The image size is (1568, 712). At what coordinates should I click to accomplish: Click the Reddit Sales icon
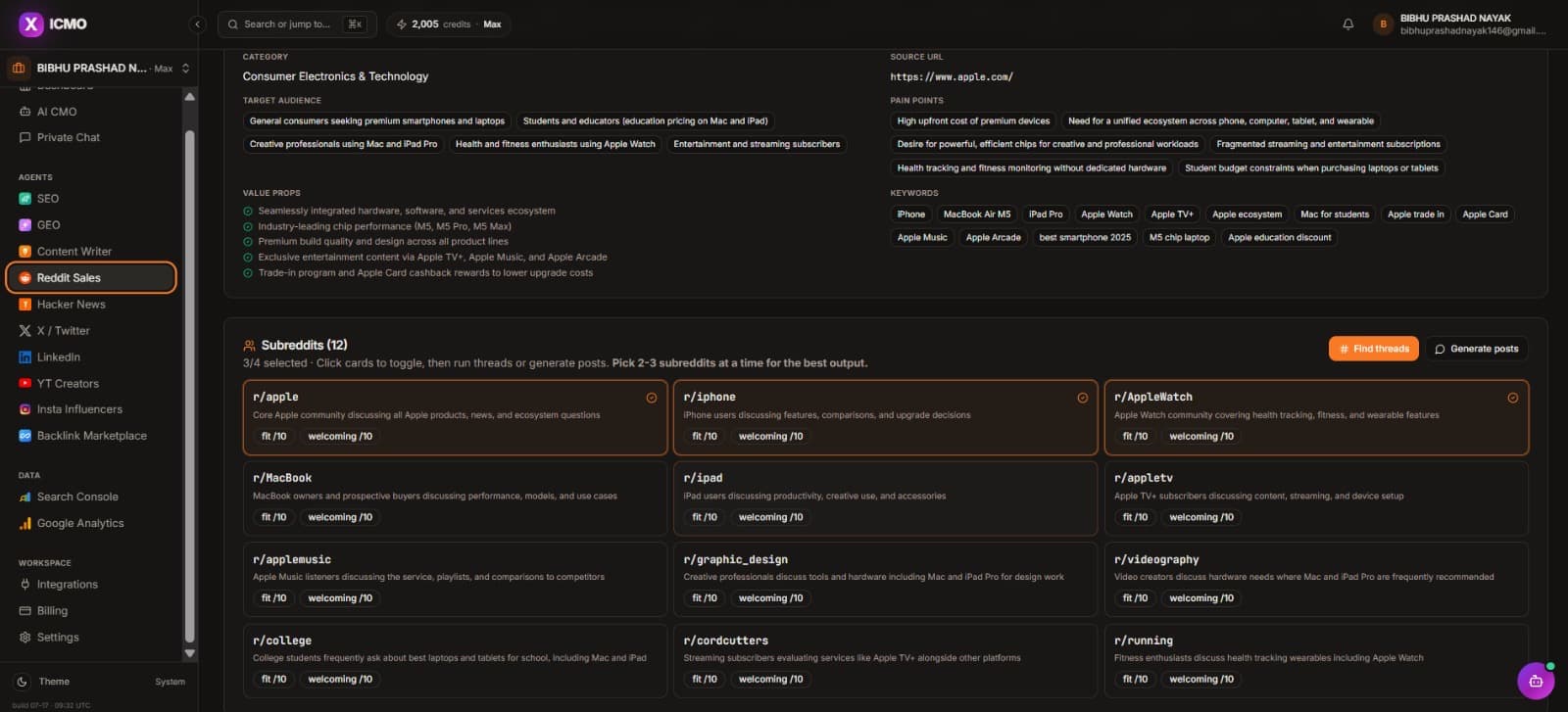coord(25,277)
